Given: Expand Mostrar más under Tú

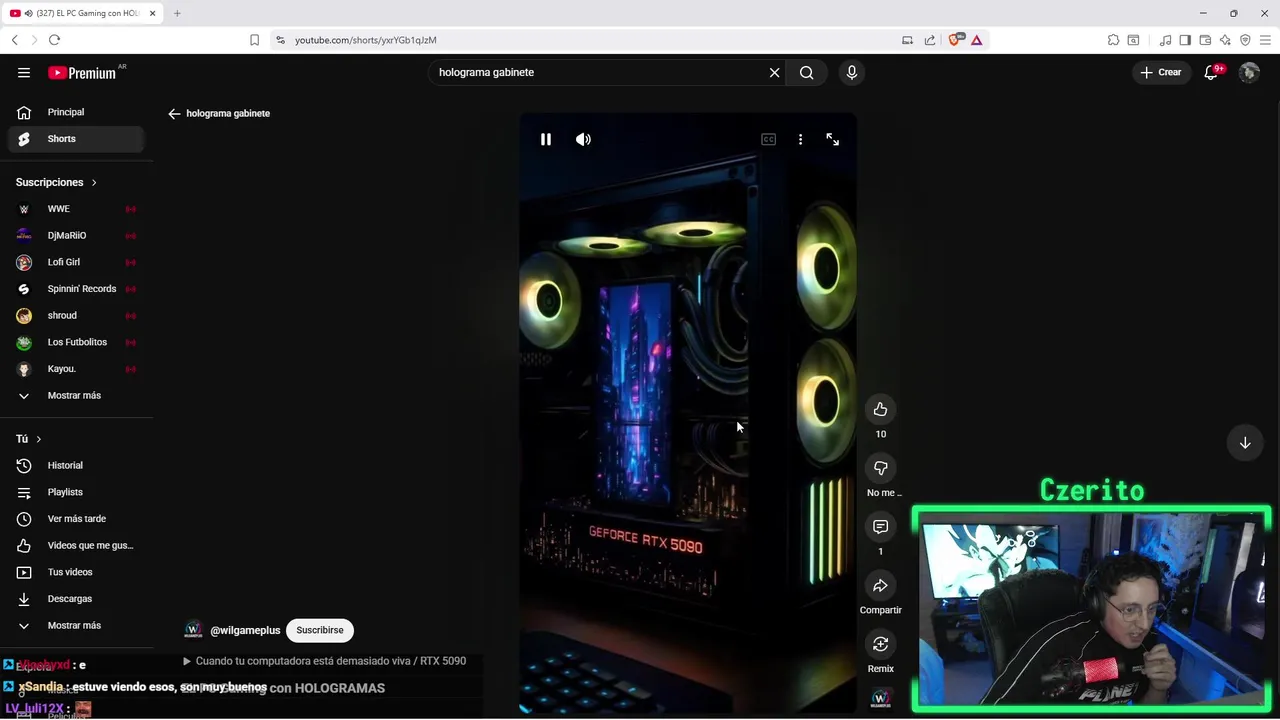Looking at the screenshot, I should click(x=76, y=625).
